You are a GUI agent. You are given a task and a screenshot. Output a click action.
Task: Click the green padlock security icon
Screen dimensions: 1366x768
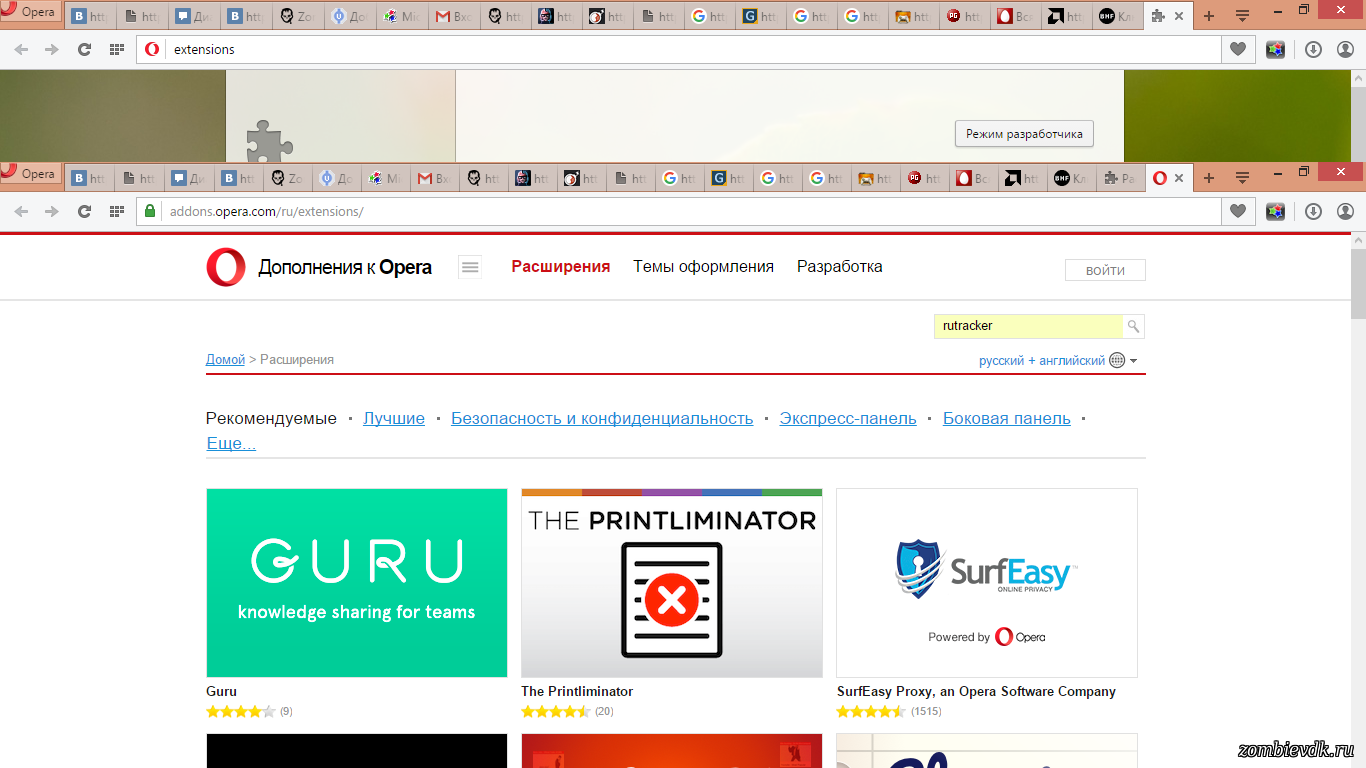click(x=151, y=211)
